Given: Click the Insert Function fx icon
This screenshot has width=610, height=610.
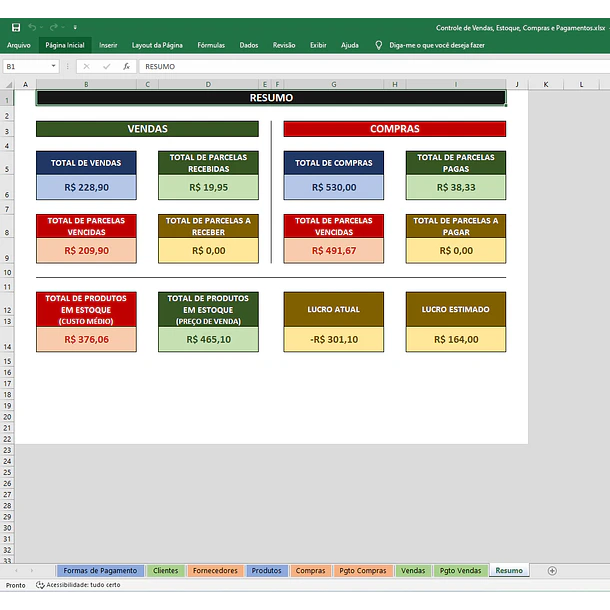Looking at the screenshot, I should point(126,67).
